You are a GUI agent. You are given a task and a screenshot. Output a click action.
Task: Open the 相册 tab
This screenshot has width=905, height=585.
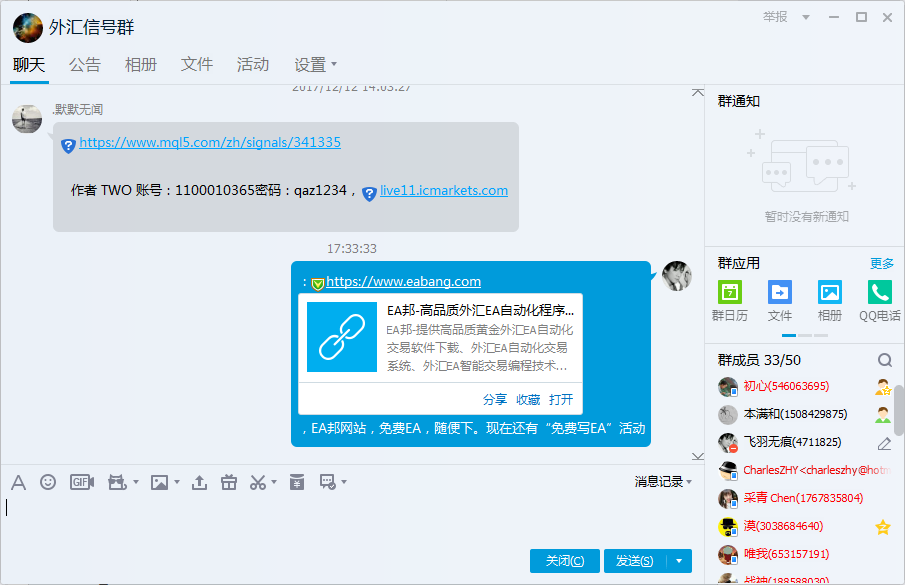[141, 65]
